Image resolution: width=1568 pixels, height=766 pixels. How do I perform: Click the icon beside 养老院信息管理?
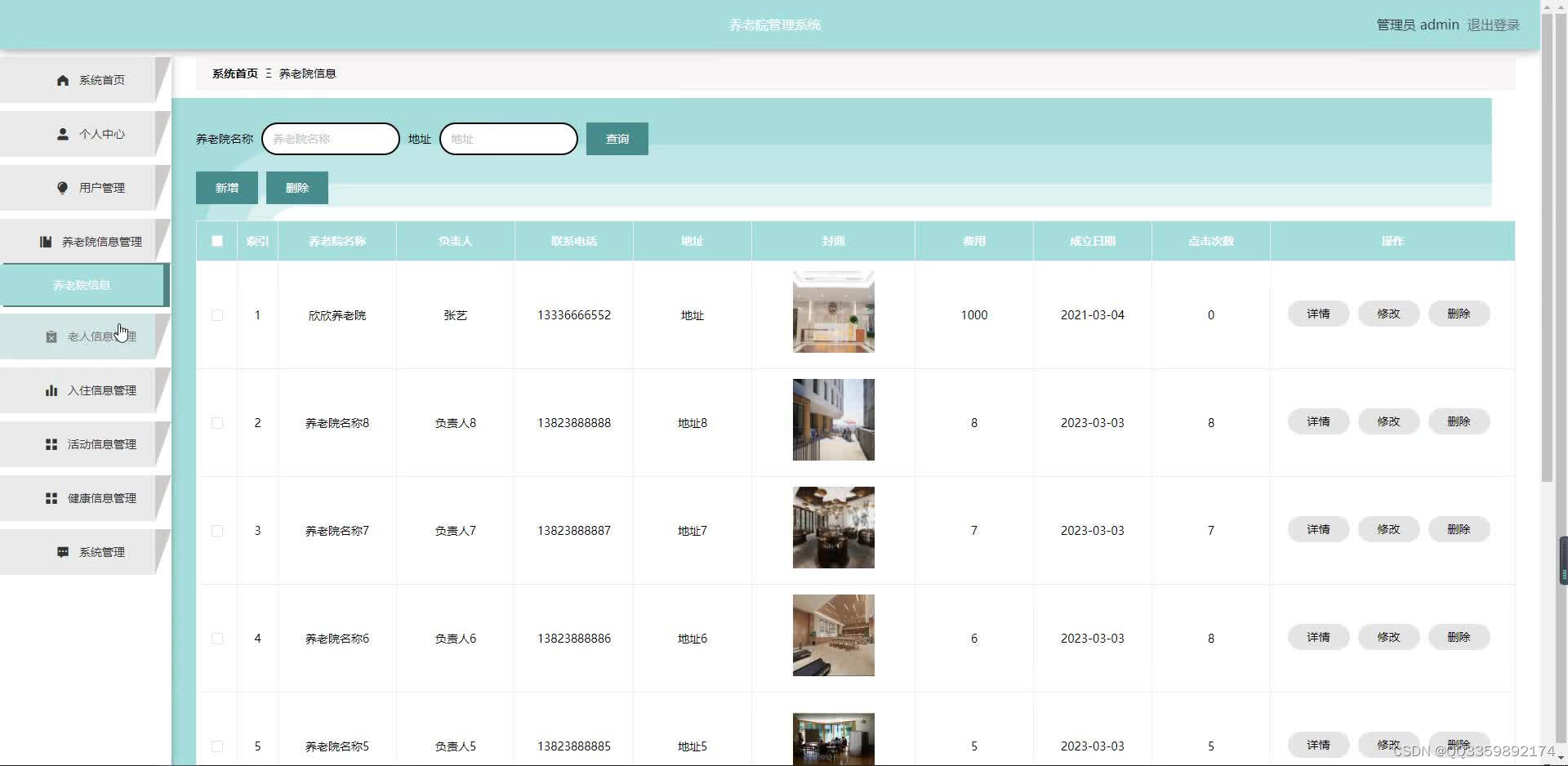click(46, 242)
